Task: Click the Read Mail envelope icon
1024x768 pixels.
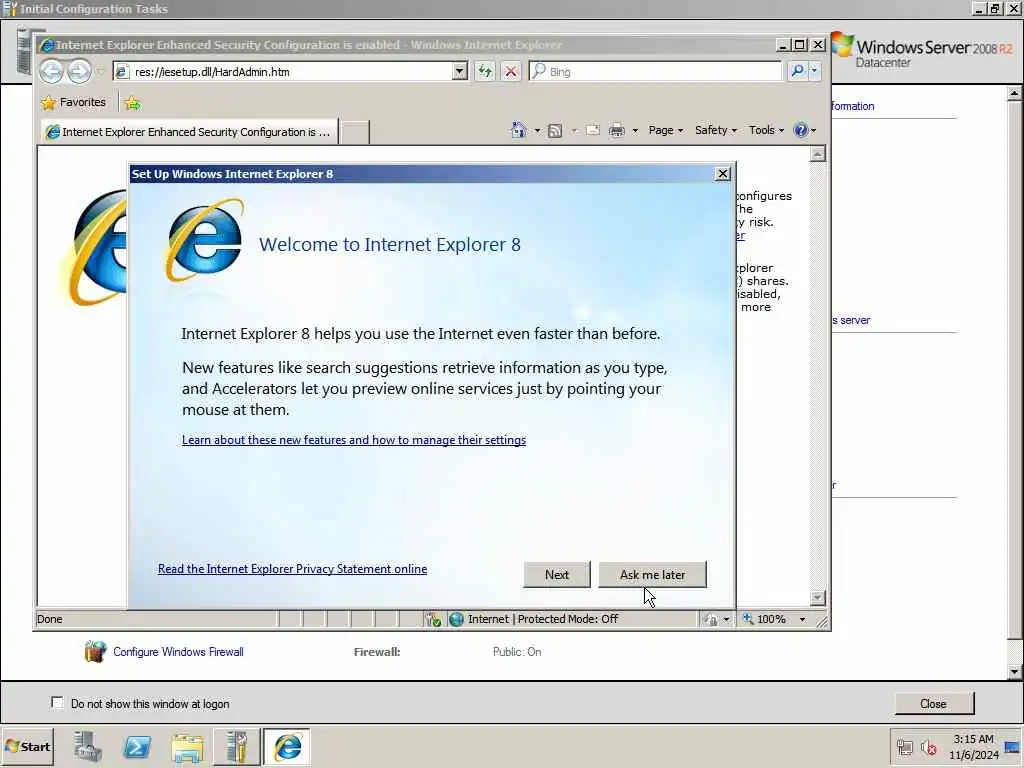Action: [x=593, y=130]
